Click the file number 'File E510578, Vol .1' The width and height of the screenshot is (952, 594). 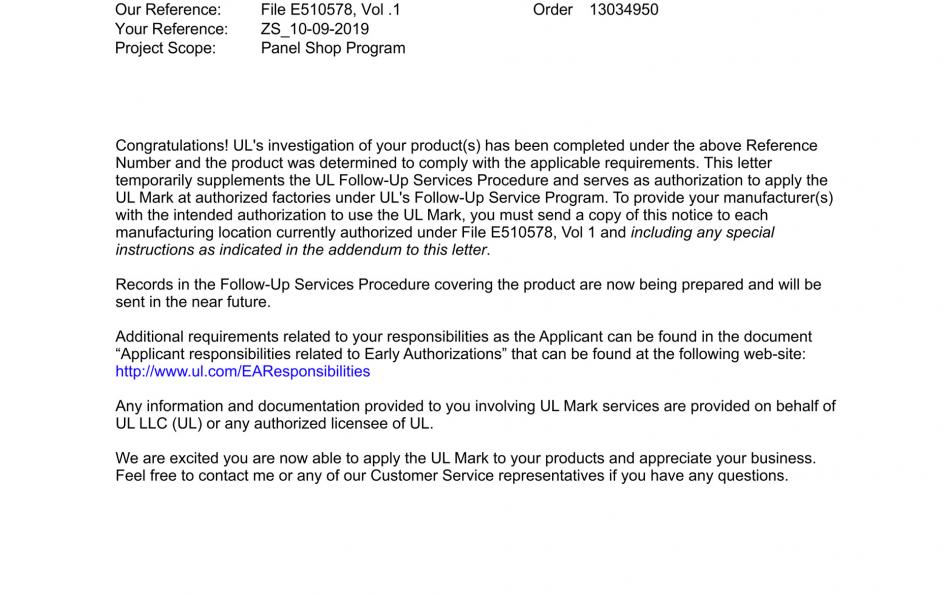(330, 10)
